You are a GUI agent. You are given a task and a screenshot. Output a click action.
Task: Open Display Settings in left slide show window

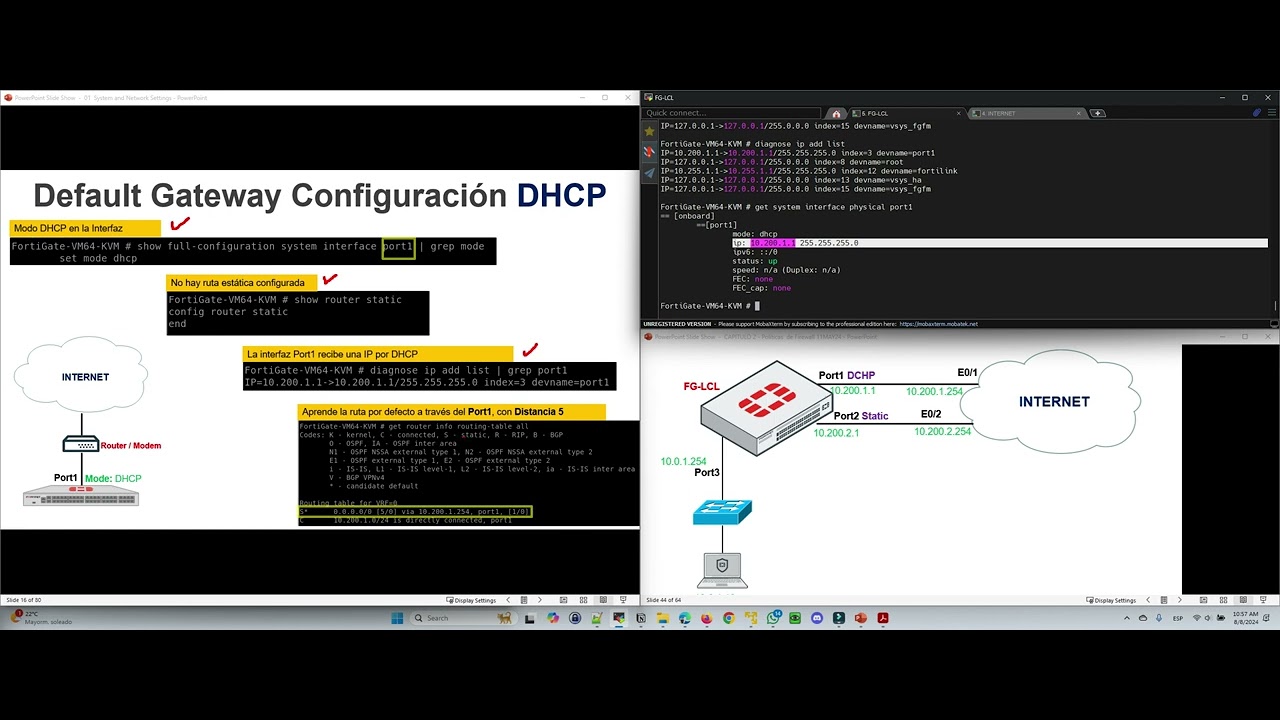pos(471,600)
